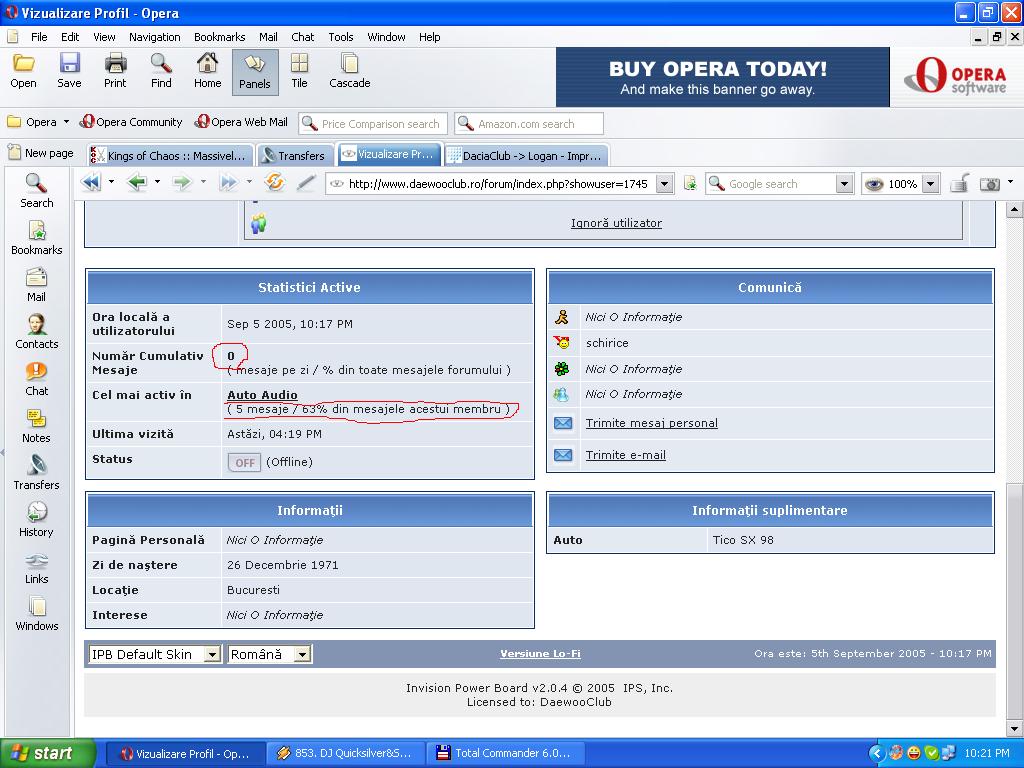Open a New page tab
This screenshot has width=1024, height=768.
click(40, 153)
